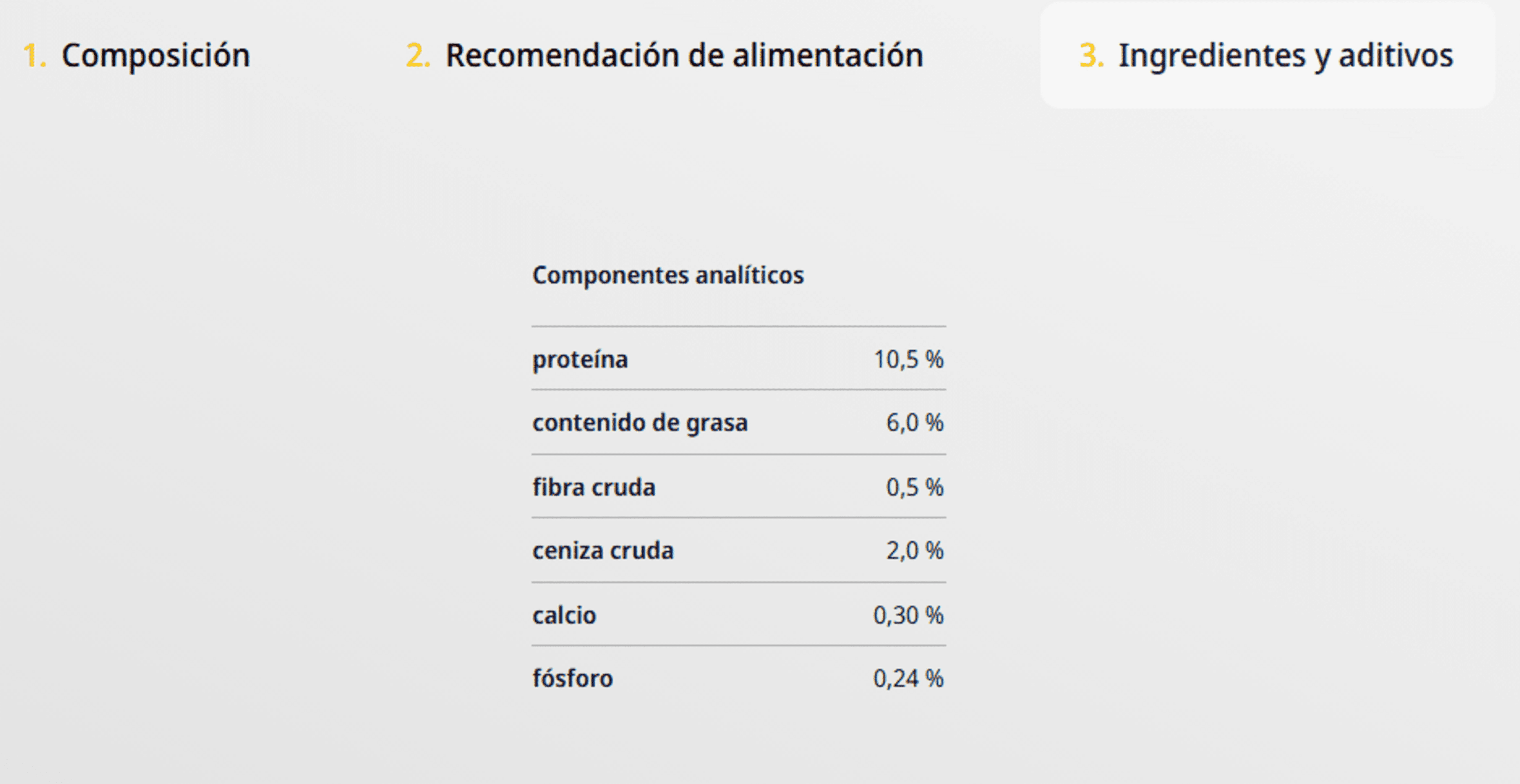The width and height of the screenshot is (1520, 784).
Task: Open the Composición tab
Action: coord(136,56)
